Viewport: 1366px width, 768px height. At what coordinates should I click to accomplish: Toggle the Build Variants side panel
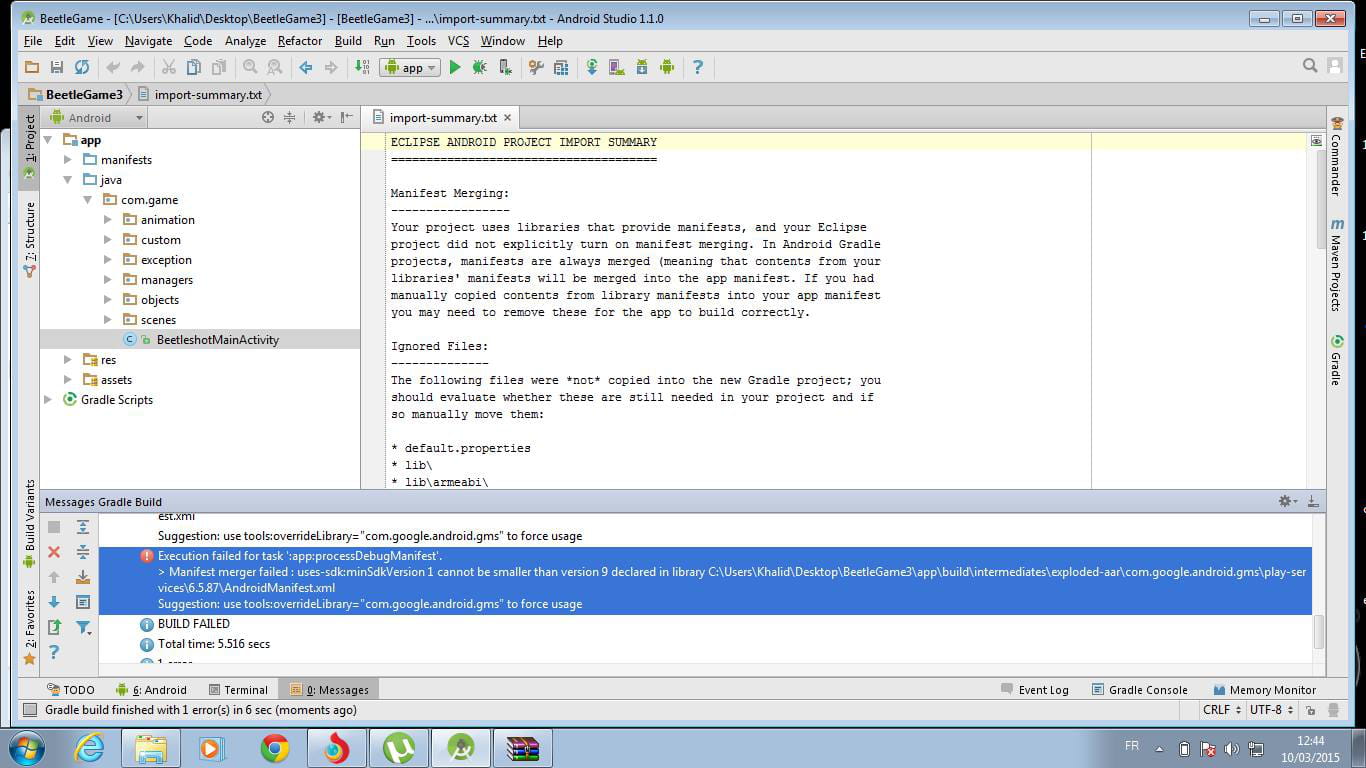[x=30, y=522]
